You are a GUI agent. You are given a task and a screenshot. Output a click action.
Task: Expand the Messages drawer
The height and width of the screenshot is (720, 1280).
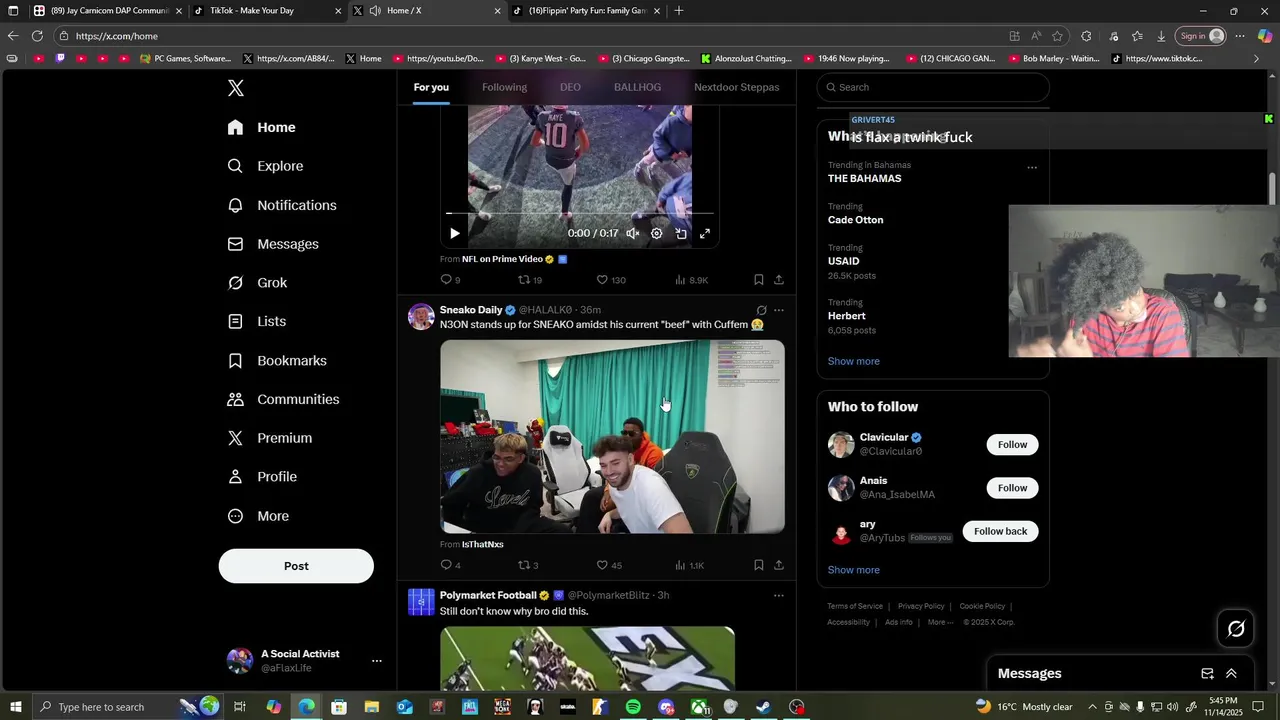click(1231, 674)
